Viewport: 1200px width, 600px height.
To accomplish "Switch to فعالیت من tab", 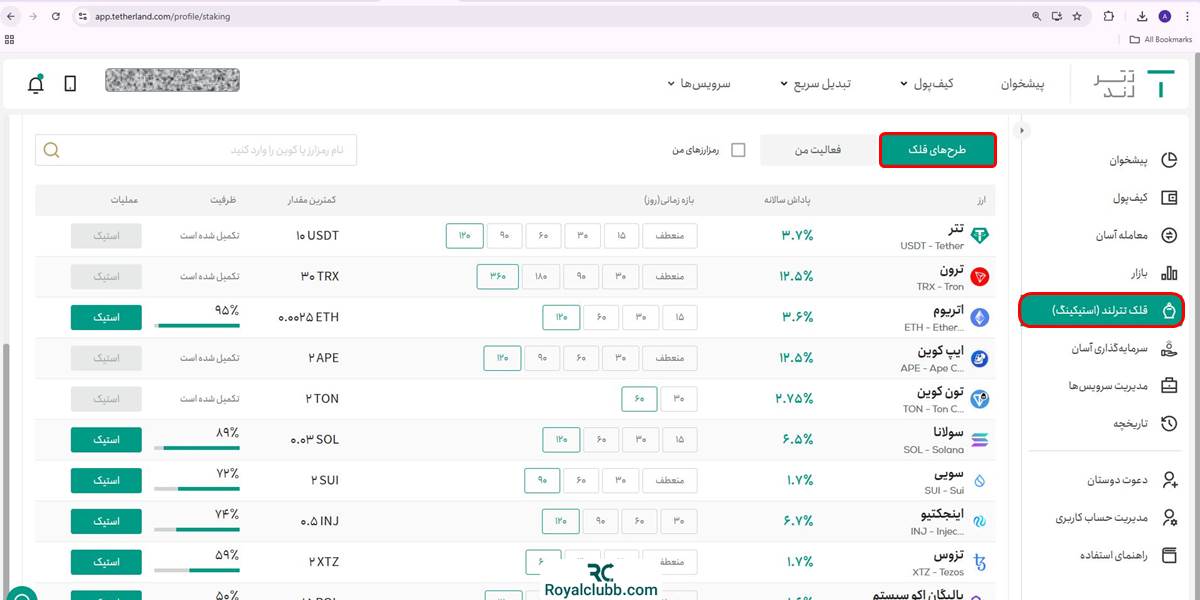I will coord(818,150).
